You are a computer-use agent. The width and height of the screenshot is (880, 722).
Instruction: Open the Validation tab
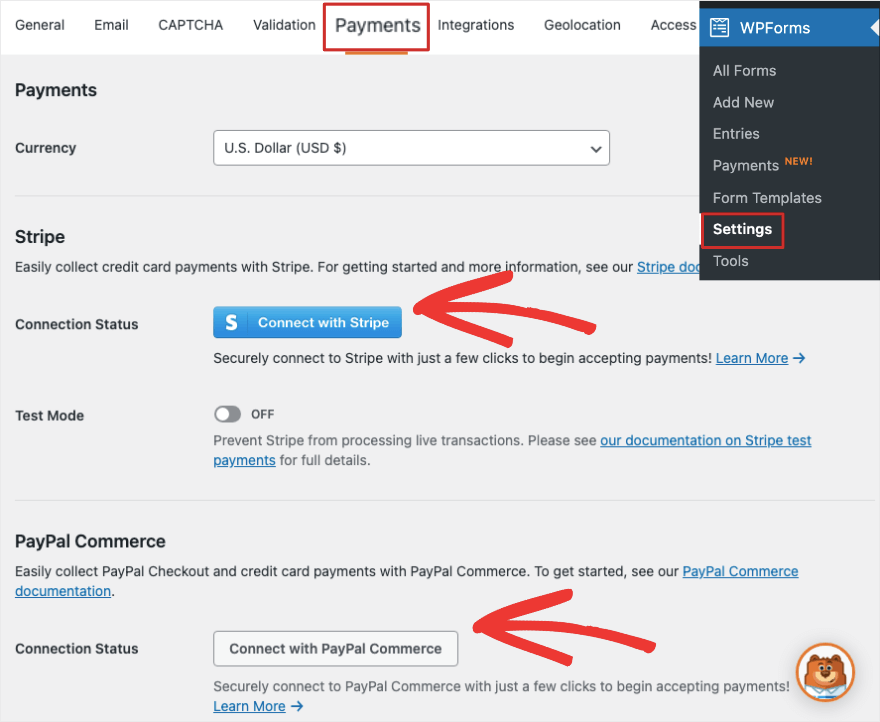click(284, 25)
